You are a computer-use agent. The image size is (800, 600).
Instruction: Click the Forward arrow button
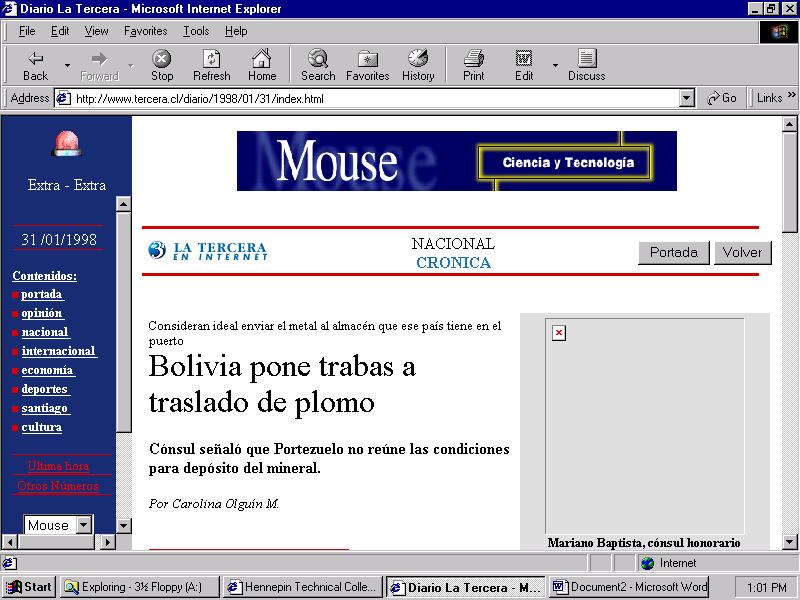click(99, 65)
